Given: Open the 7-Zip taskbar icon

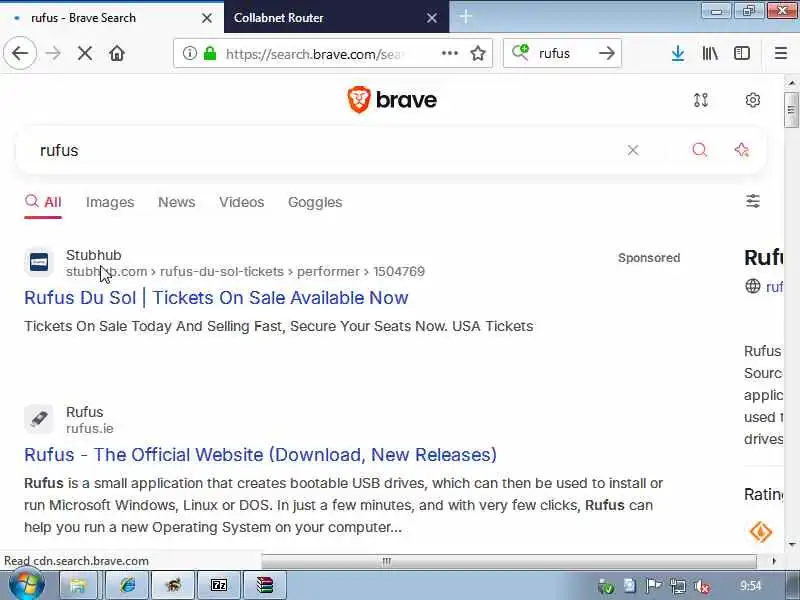Looking at the screenshot, I should coord(219,585).
